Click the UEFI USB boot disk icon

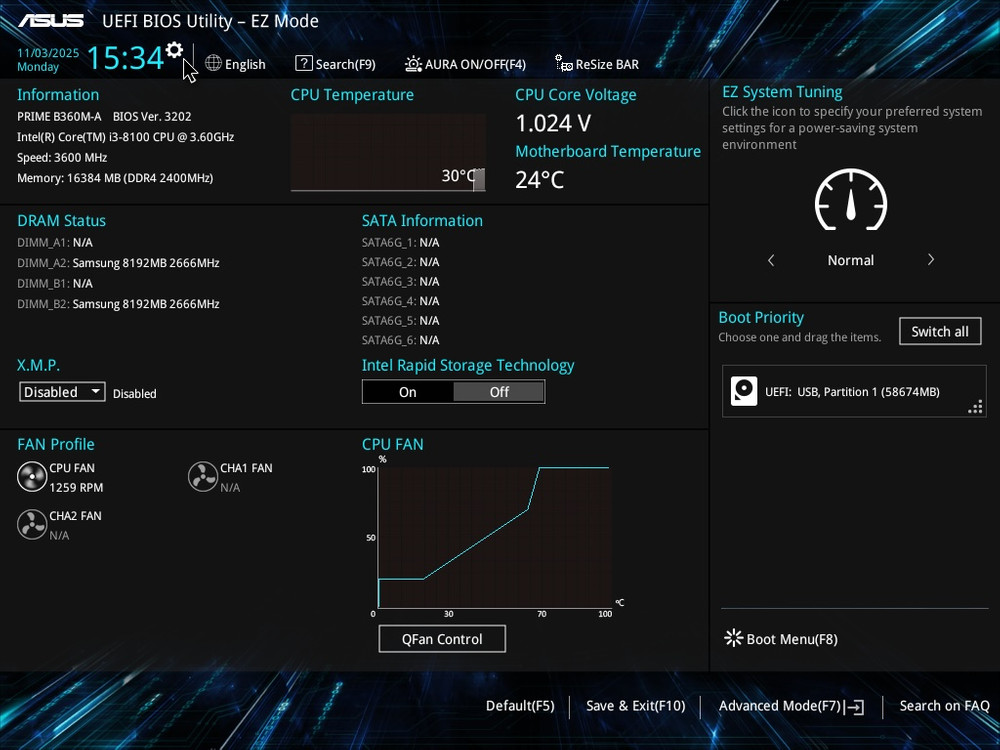pos(744,391)
